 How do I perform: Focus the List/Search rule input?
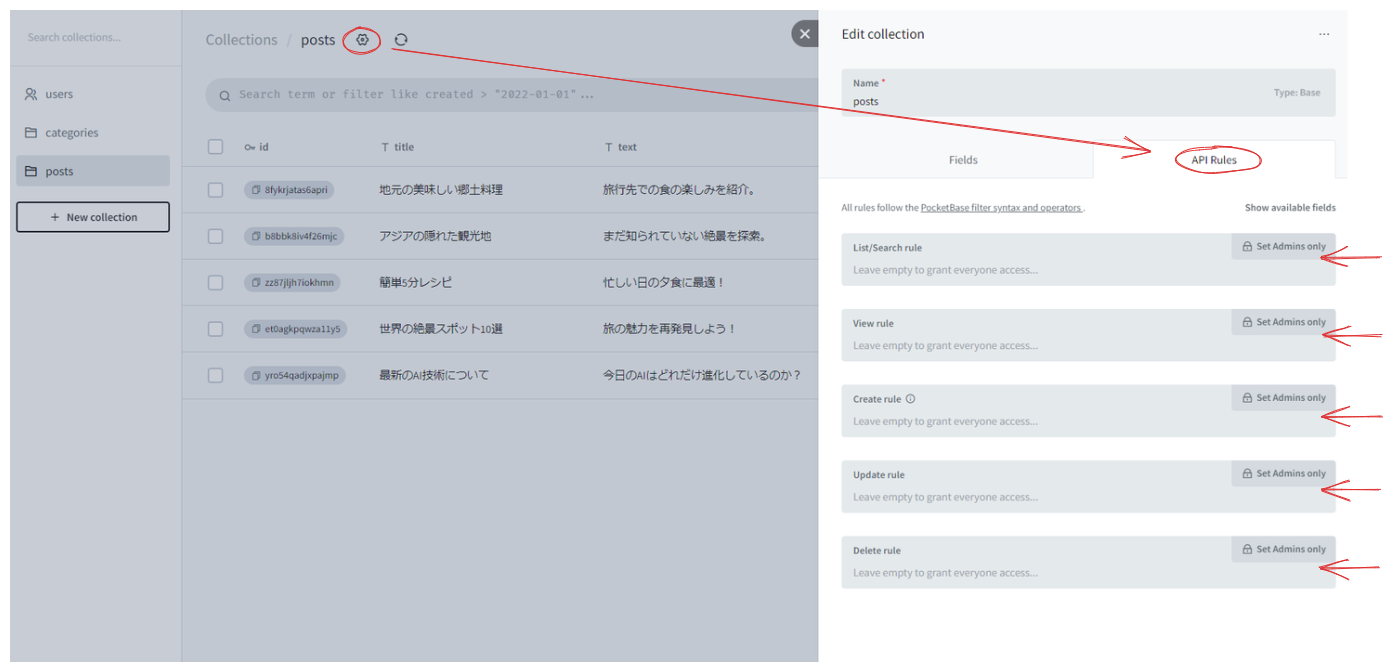pos(1088,270)
